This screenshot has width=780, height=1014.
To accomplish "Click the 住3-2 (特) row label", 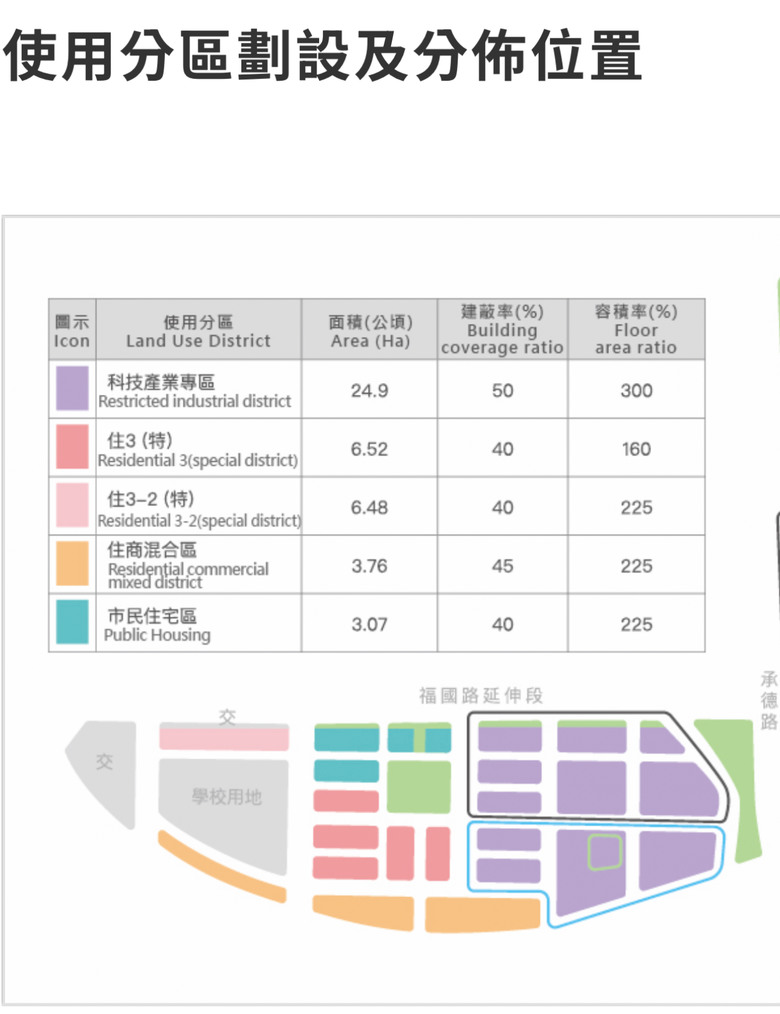I will [199, 509].
